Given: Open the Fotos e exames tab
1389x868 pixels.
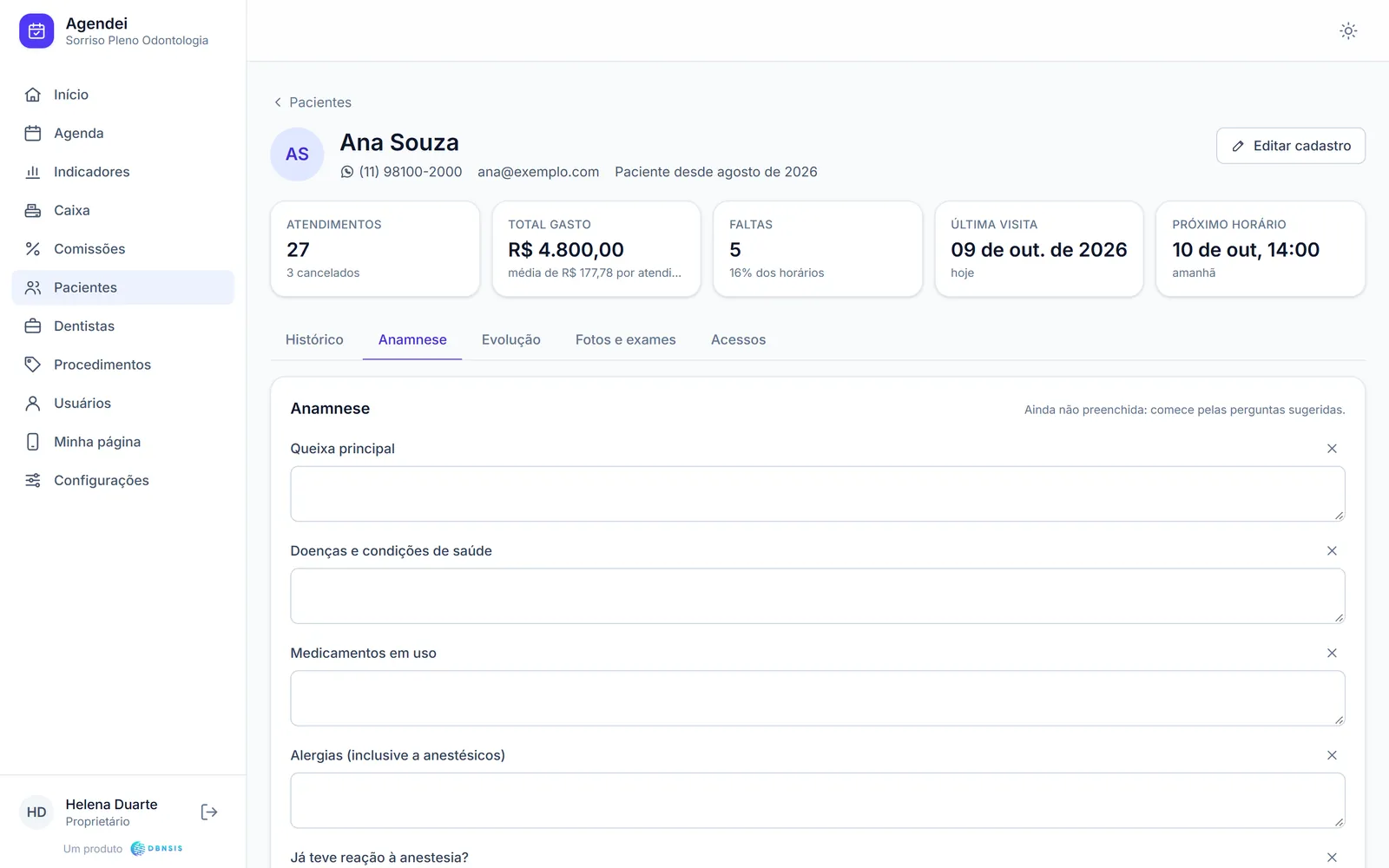Looking at the screenshot, I should [626, 339].
